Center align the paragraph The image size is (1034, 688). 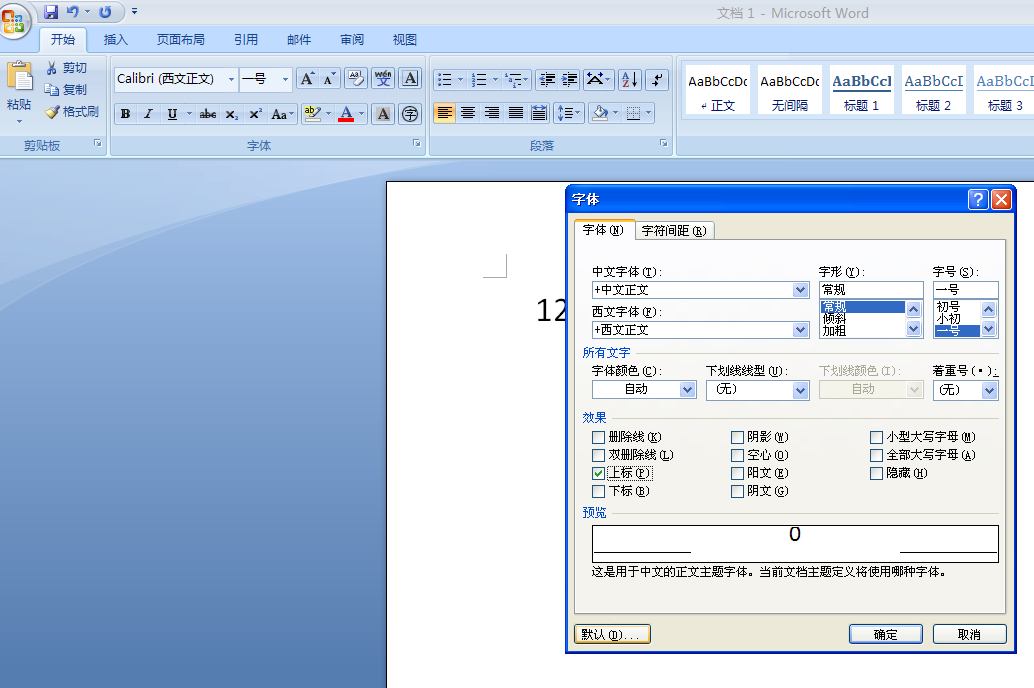[x=468, y=113]
